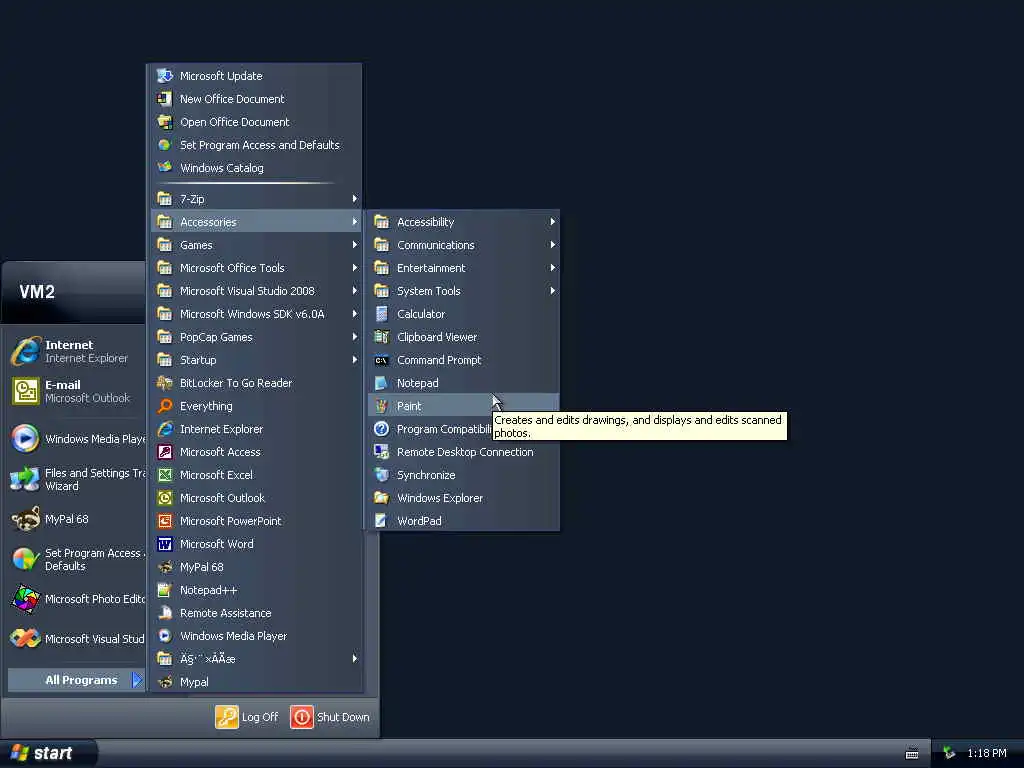Expand Microsoft Windows SDK v6.0A submenu
Screen dimensions: 1024x768
(x=257, y=314)
